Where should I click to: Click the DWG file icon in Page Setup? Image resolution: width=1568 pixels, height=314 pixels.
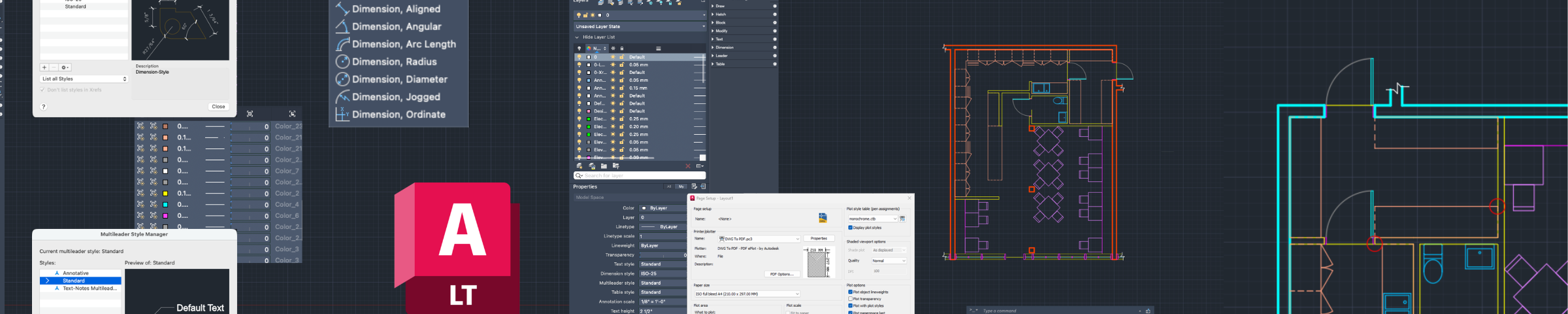823,218
